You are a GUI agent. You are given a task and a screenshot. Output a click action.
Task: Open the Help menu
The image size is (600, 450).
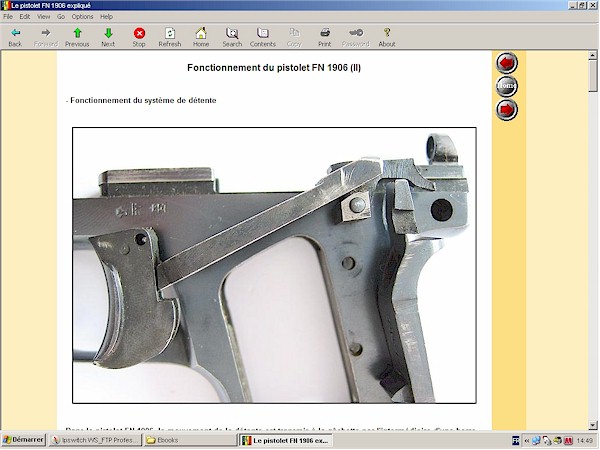pyautogui.click(x=106, y=16)
